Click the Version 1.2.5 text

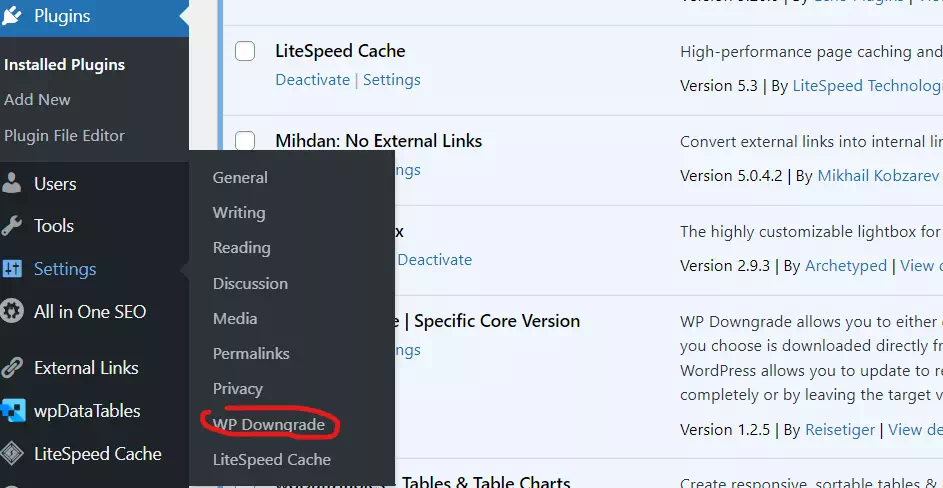coord(725,430)
